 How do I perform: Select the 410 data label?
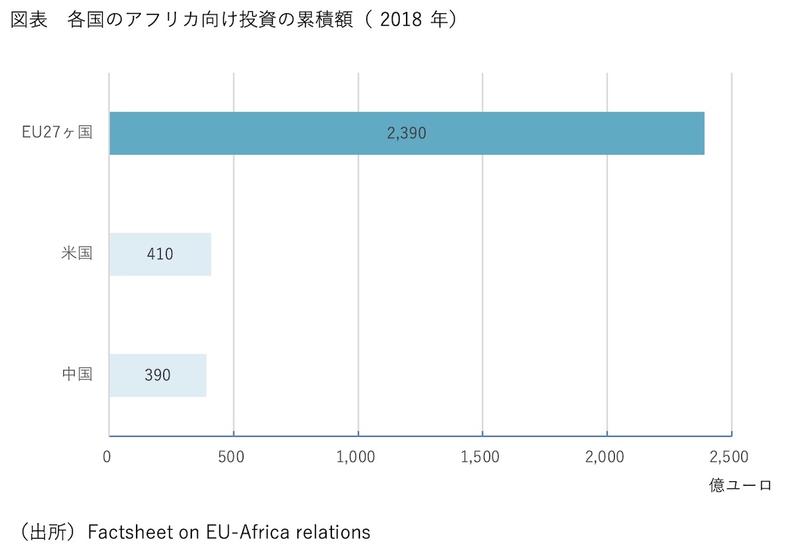pos(159,254)
